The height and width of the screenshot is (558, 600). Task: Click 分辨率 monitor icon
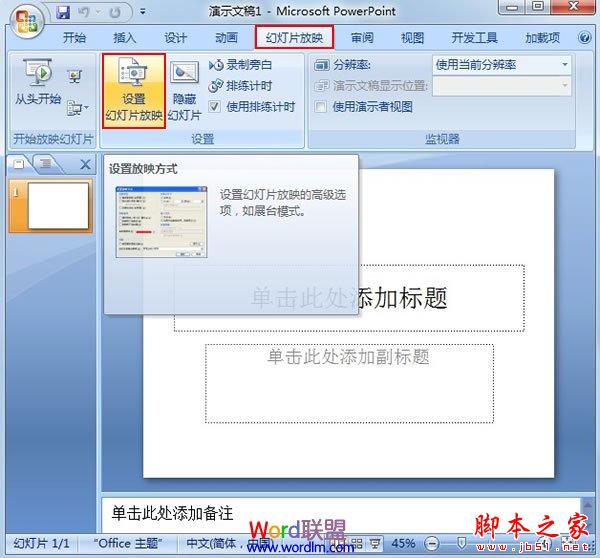coord(321,65)
